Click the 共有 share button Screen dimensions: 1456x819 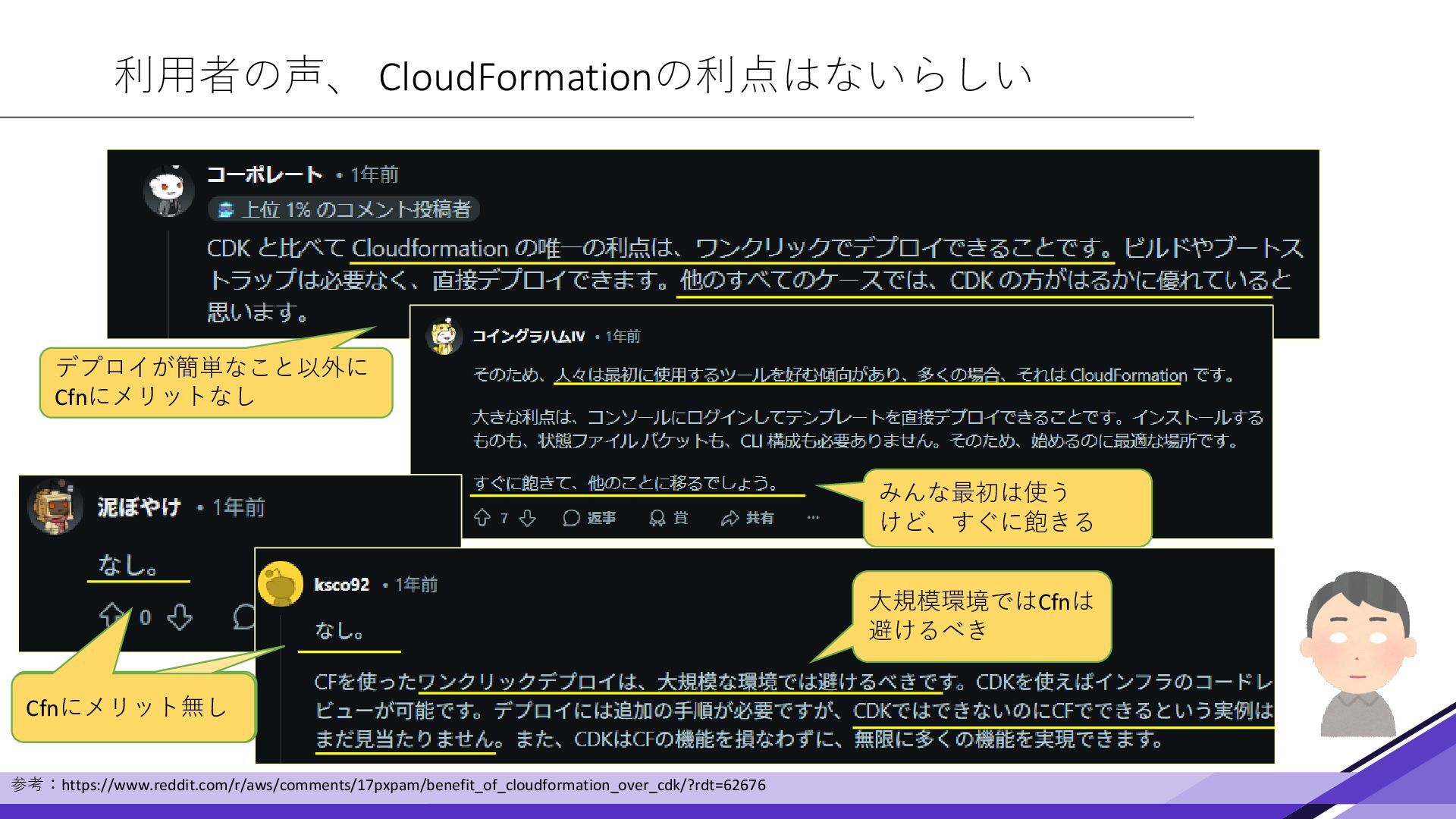click(x=747, y=518)
